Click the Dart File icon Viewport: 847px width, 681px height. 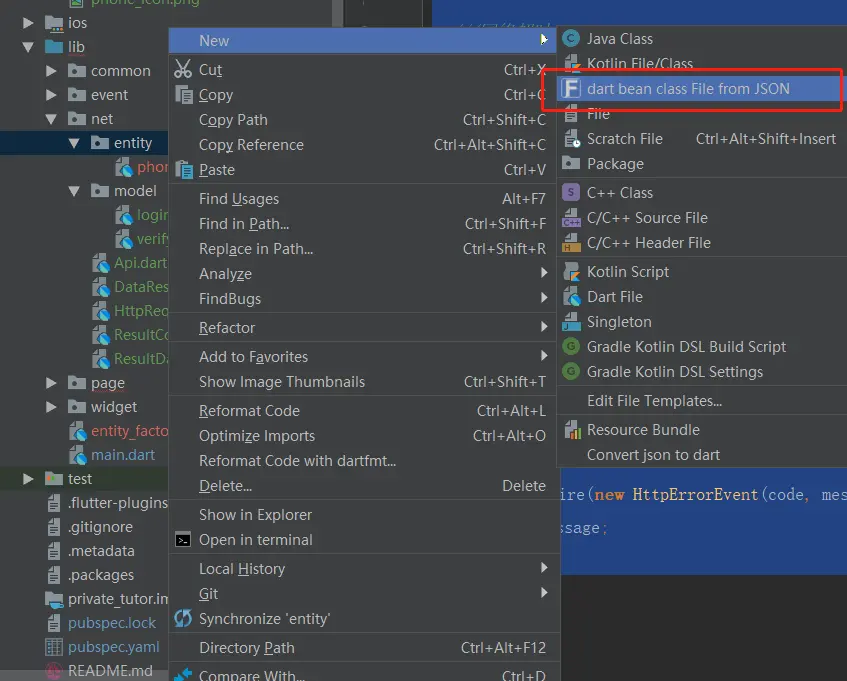click(x=572, y=296)
